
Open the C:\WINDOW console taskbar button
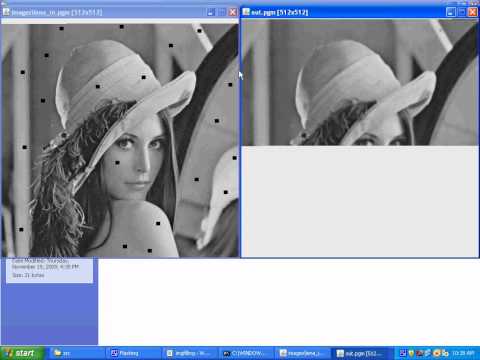247,353
